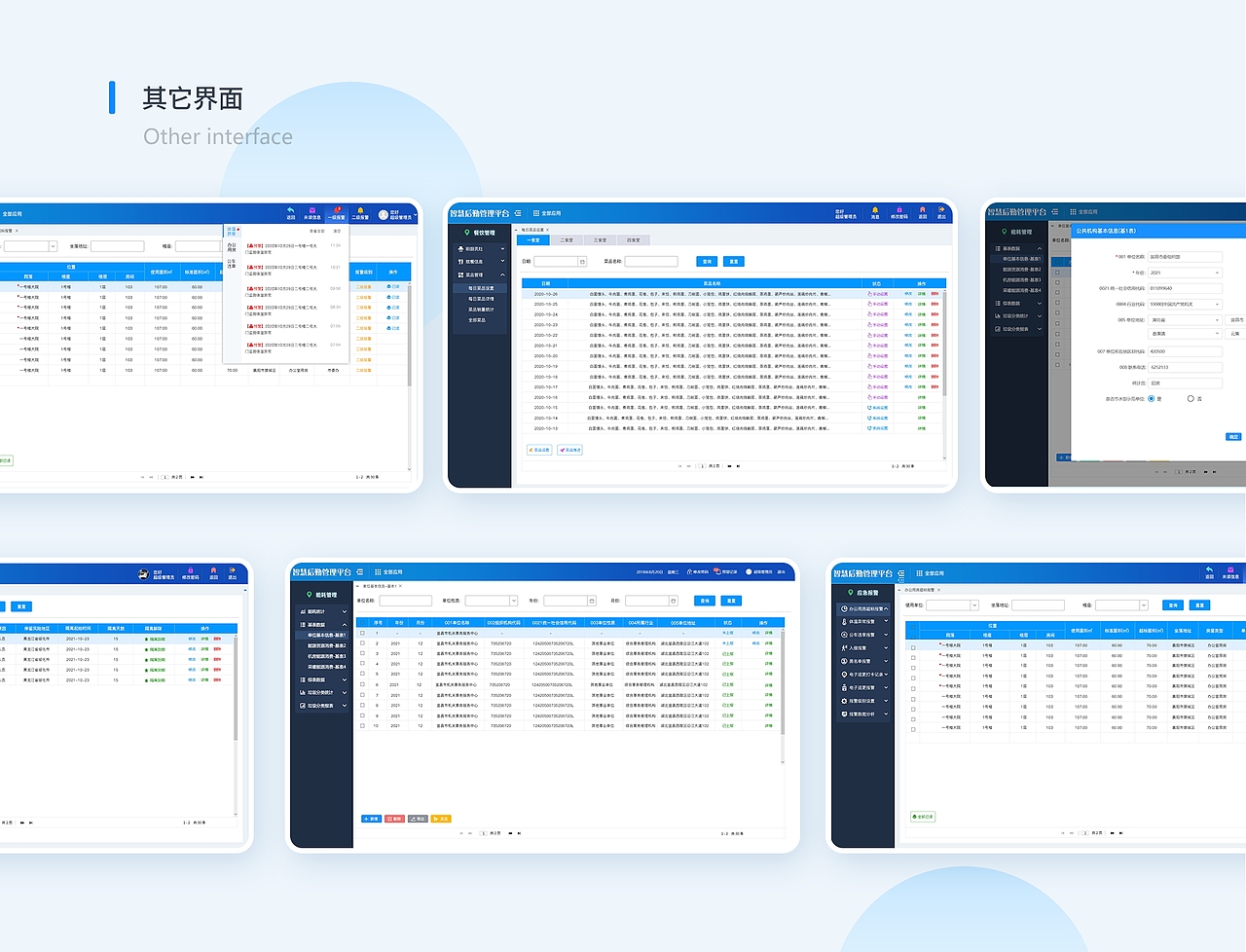This screenshot has height=952, width=1246.
Task: Tick the checkbox for row 8 in the energy list
Action: tap(363, 706)
